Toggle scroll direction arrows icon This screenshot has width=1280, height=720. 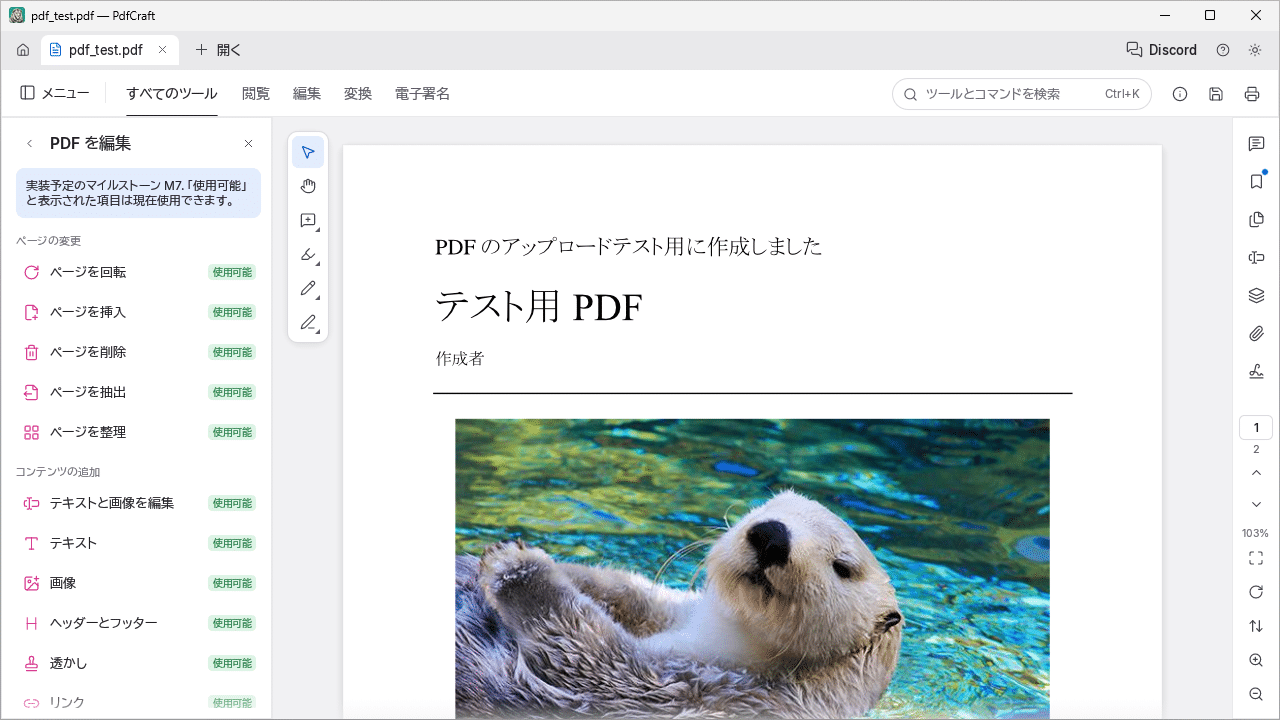pos(1256,626)
